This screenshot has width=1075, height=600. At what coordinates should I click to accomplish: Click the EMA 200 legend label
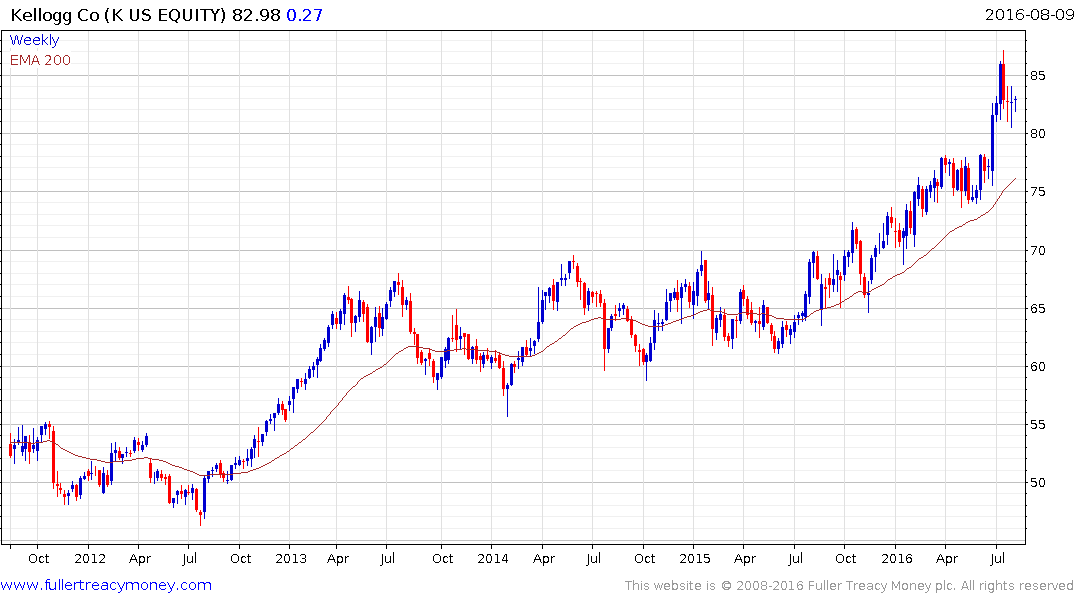click(x=40, y=60)
